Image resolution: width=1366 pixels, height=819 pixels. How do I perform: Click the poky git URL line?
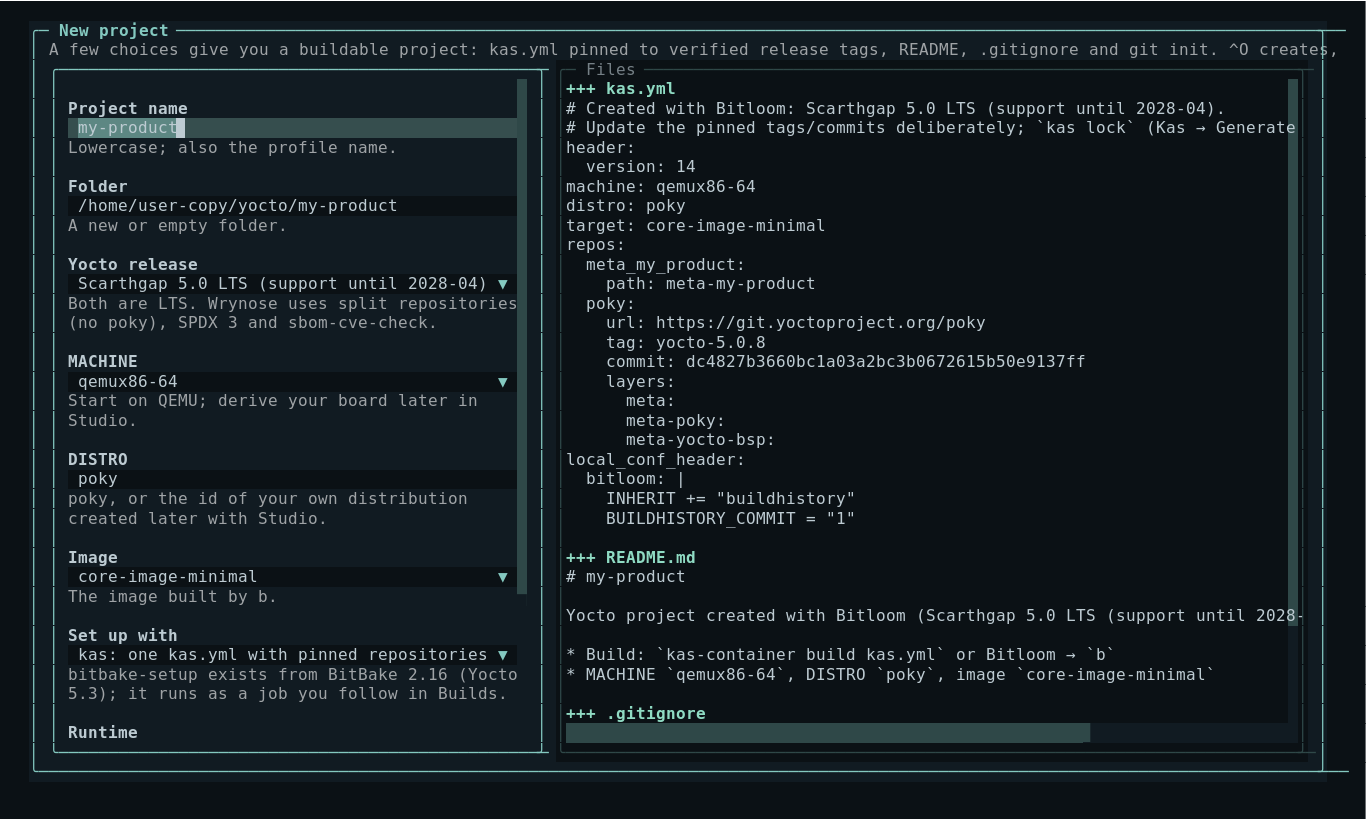click(796, 323)
